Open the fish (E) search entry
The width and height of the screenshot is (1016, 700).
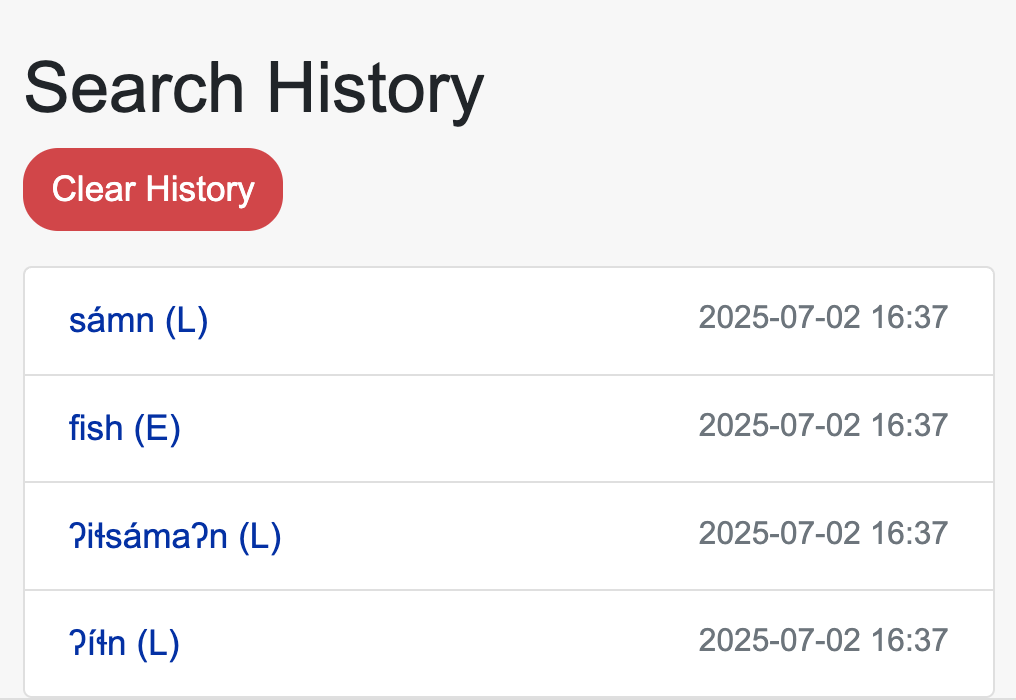point(124,428)
